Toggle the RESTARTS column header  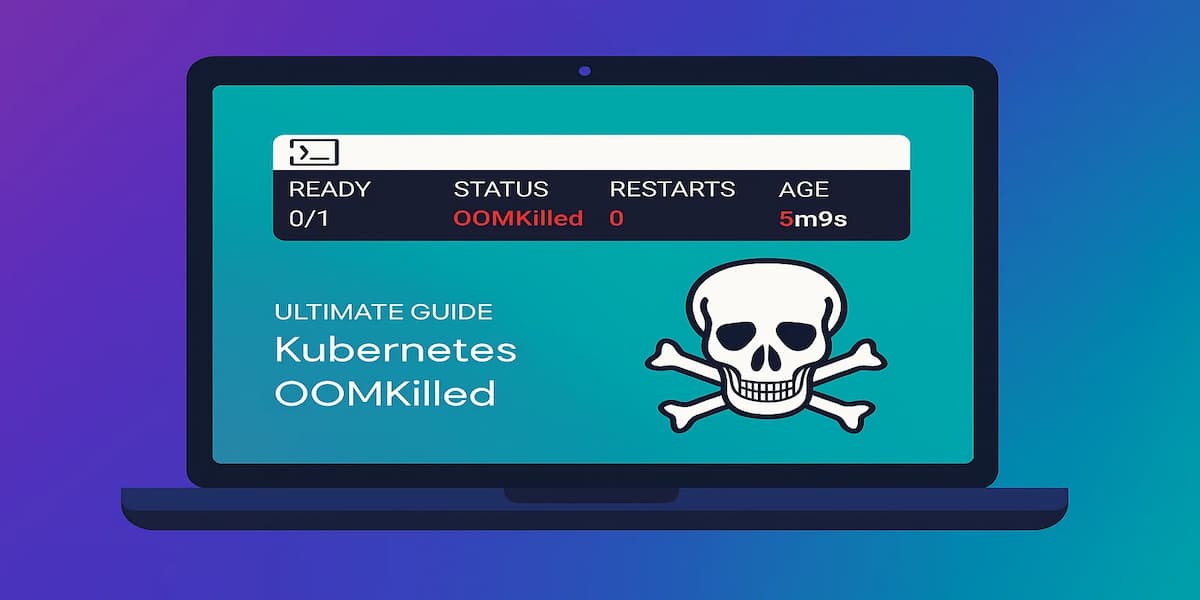coord(674,189)
